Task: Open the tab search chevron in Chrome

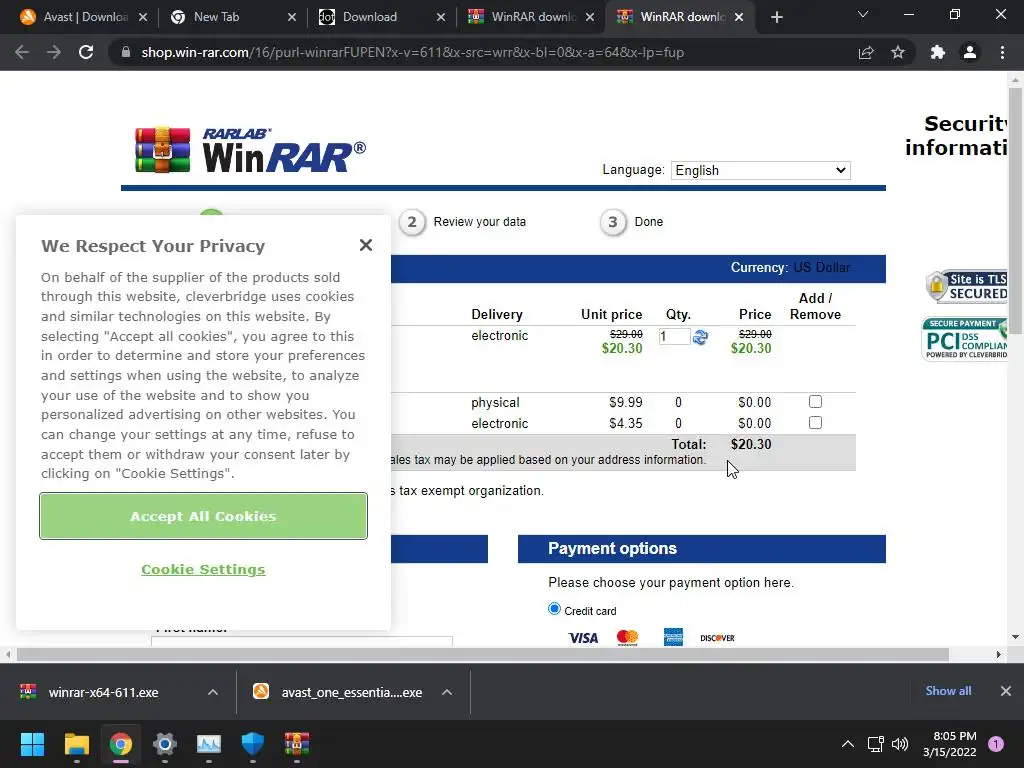Action: coord(863,14)
